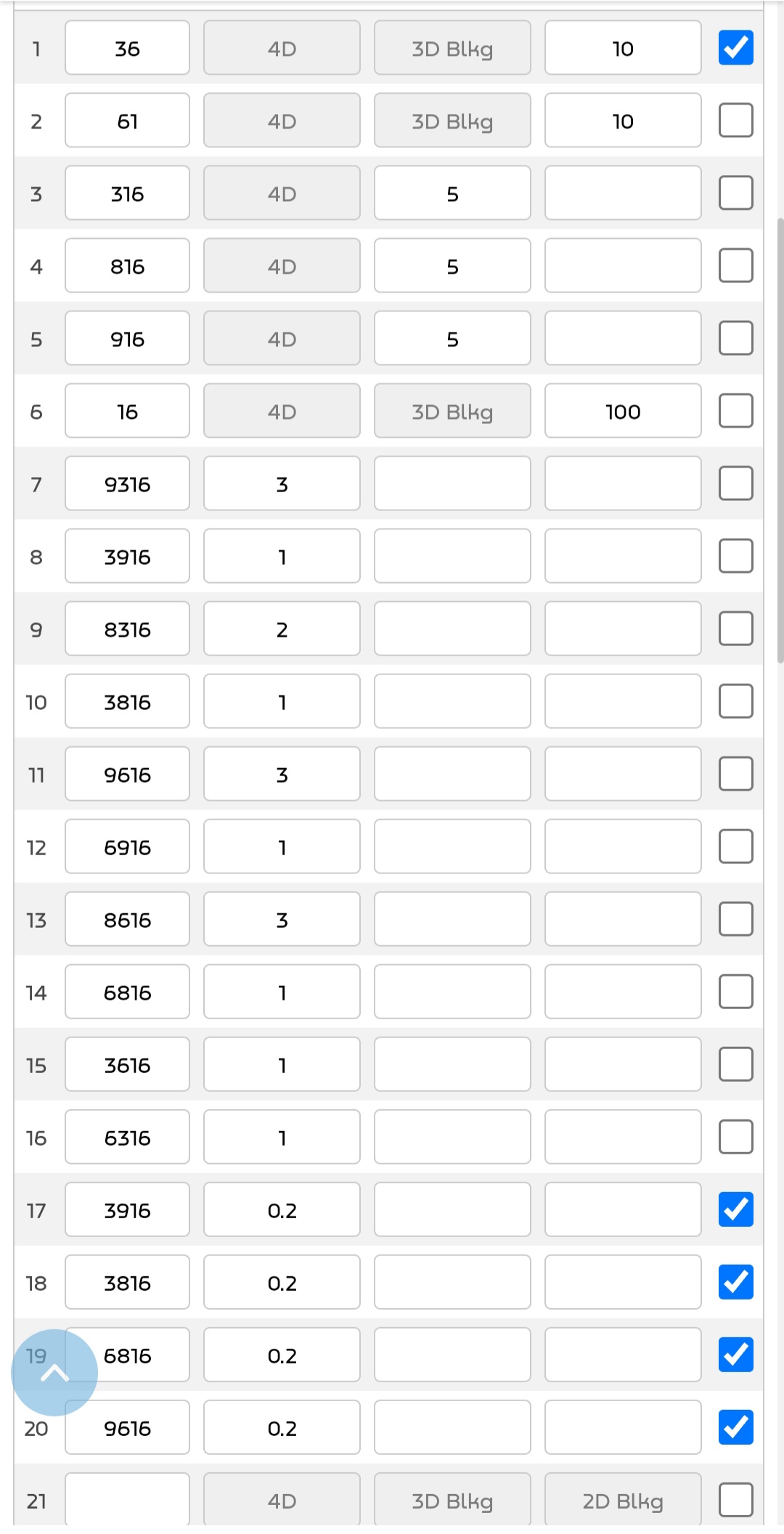The image size is (784, 1534).
Task: Enable the checkbox for row 7
Action: [735, 484]
